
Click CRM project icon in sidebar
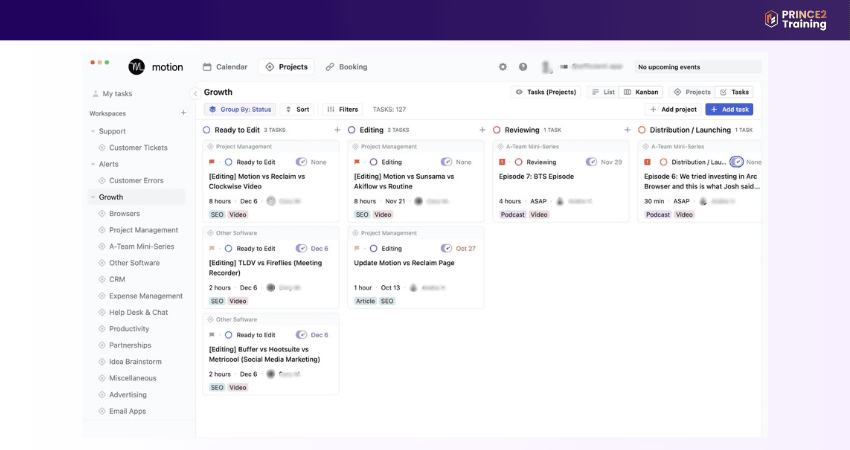[x=102, y=279]
